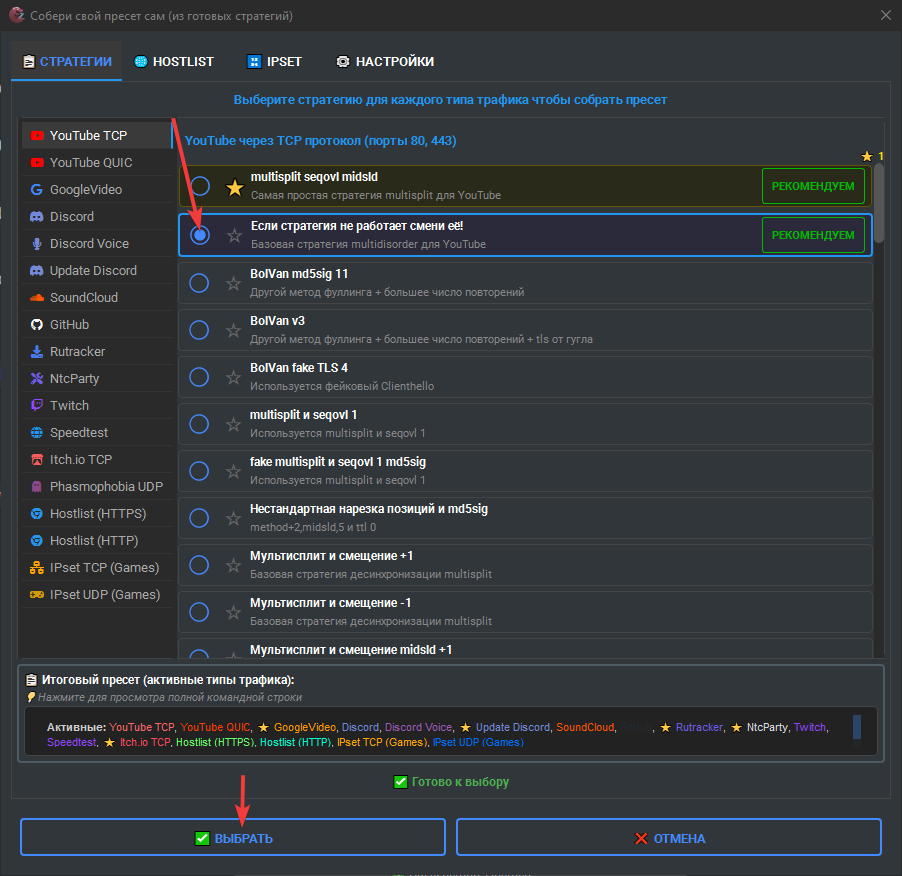This screenshot has height=876, width=902.
Task: Select the BolVan v3 radio button
Action: [x=199, y=330]
